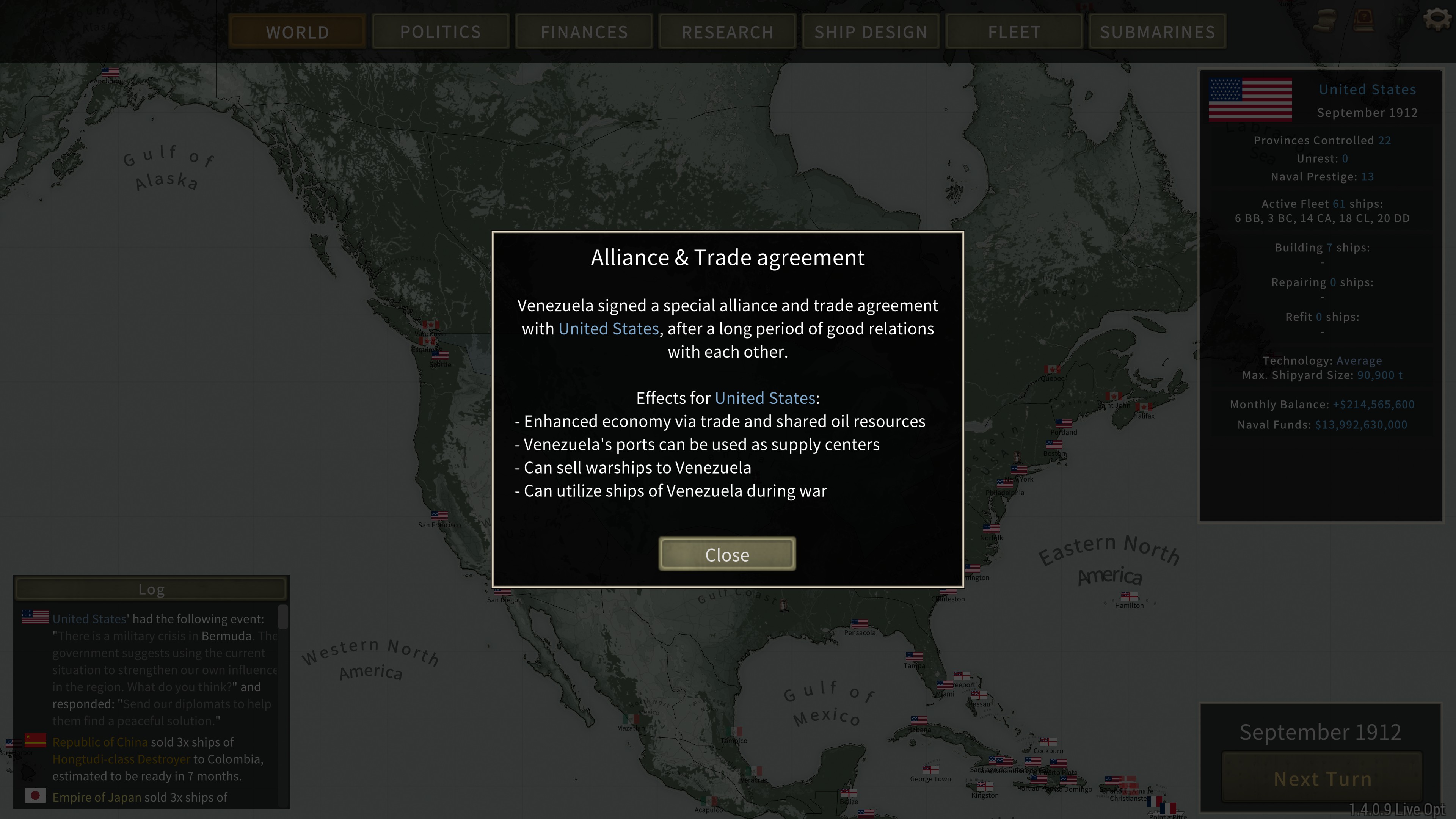The image size is (1456, 819).
Task: Click the scroll icon in top bar
Action: click(1326, 21)
